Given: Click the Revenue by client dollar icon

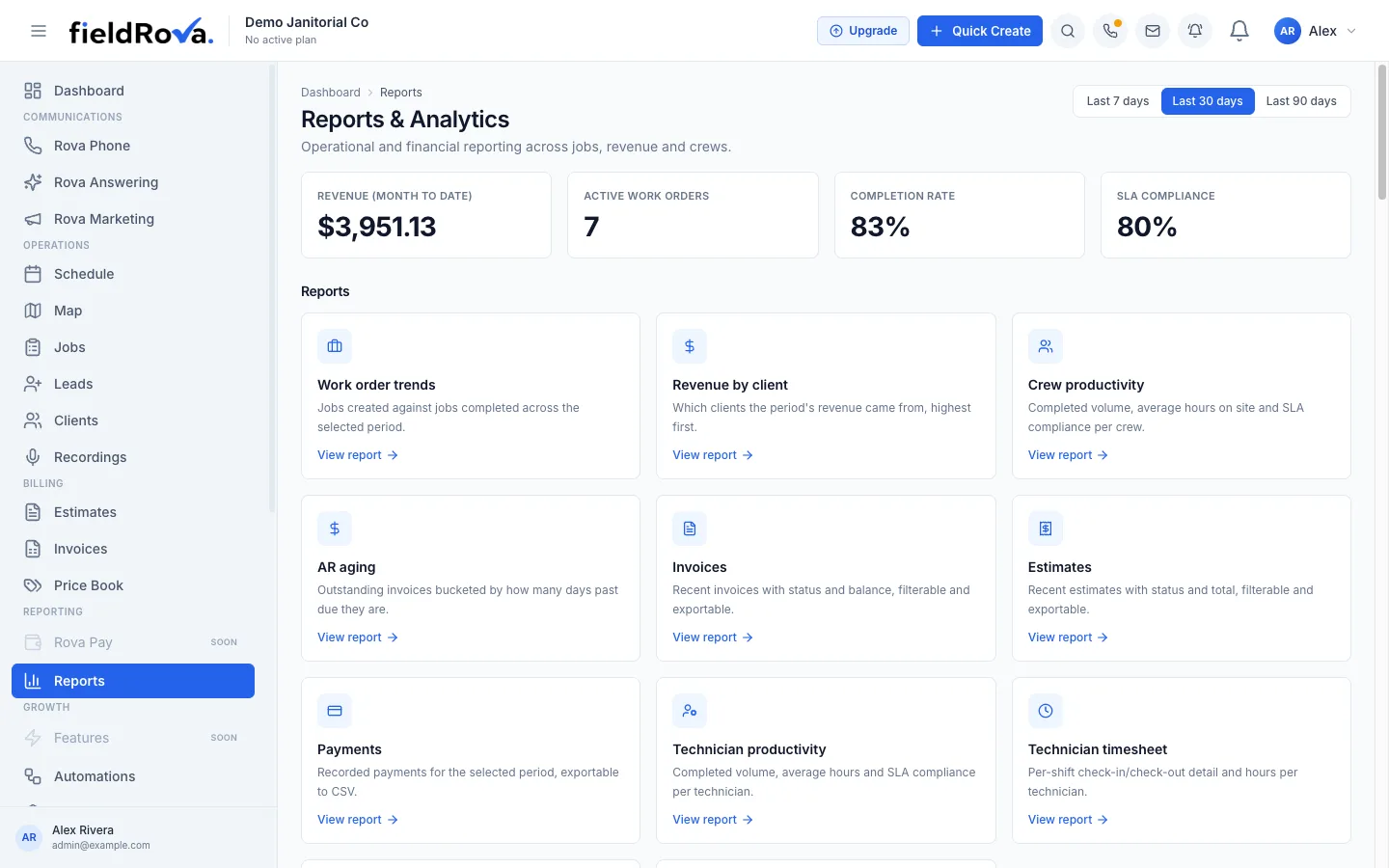Looking at the screenshot, I should click(690, 346).
